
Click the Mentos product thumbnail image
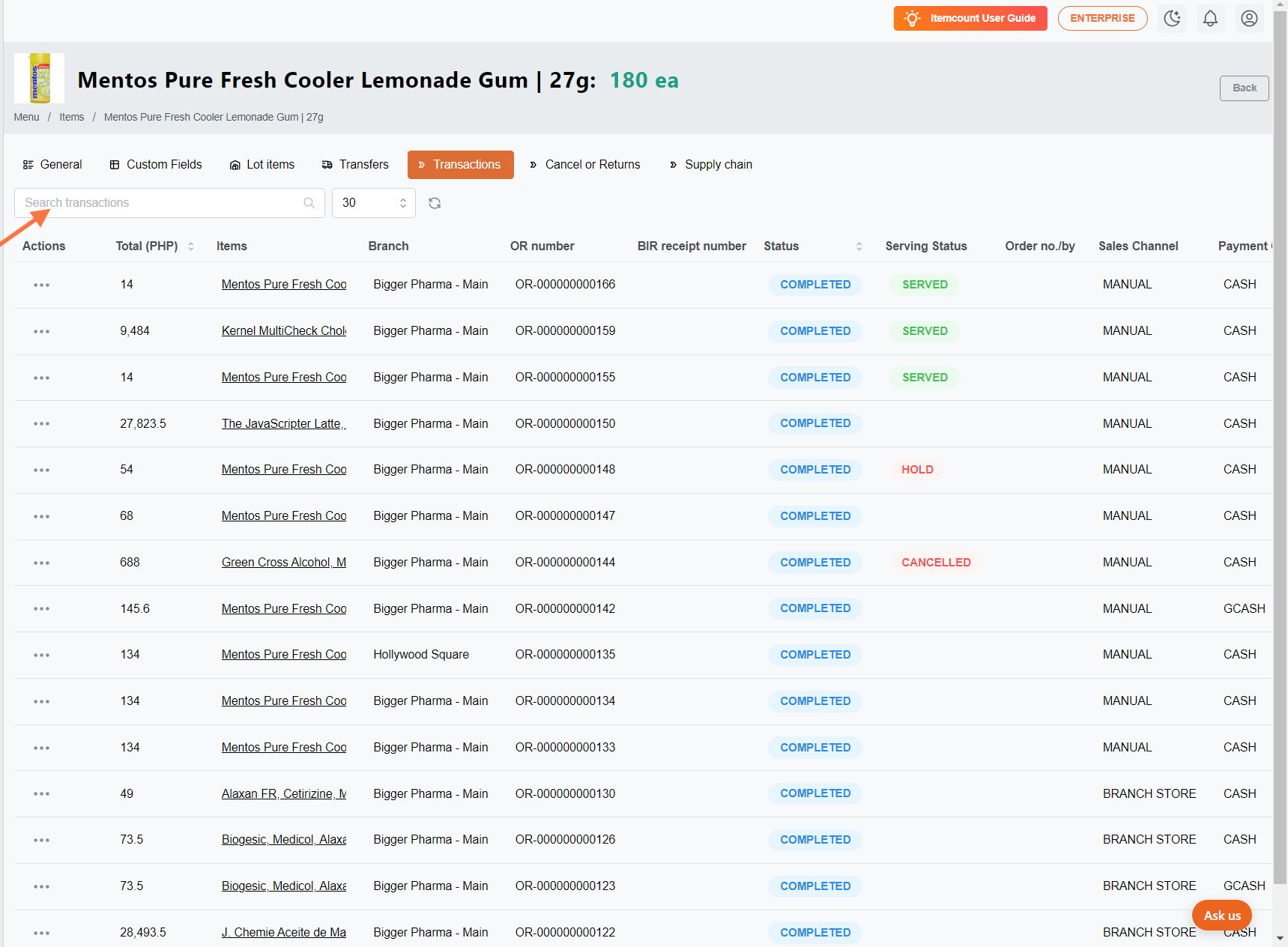pos(39,78)
